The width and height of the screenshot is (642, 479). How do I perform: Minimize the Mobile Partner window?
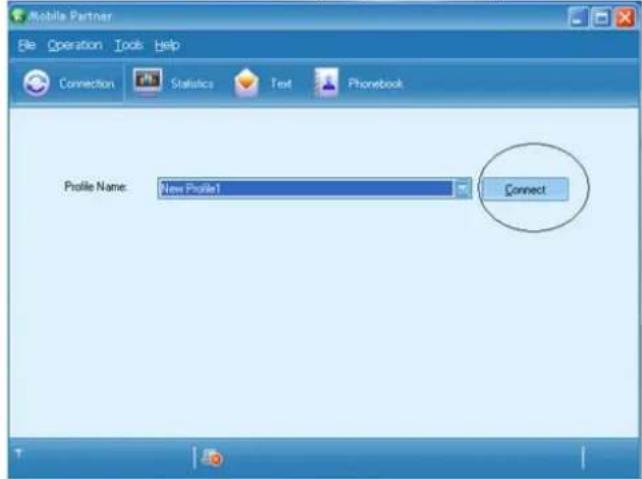[x=579, y=18]
